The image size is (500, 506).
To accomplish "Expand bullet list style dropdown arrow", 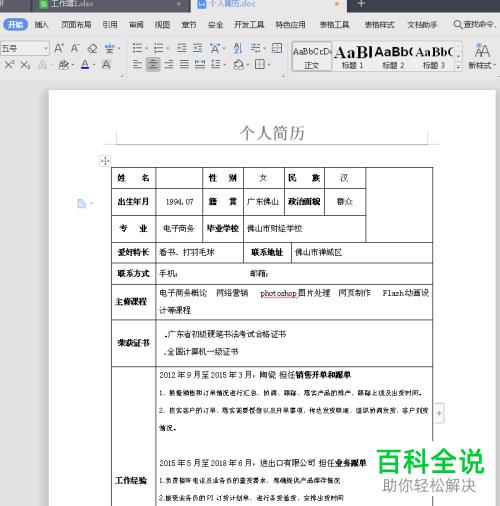I will pos(147,49).
